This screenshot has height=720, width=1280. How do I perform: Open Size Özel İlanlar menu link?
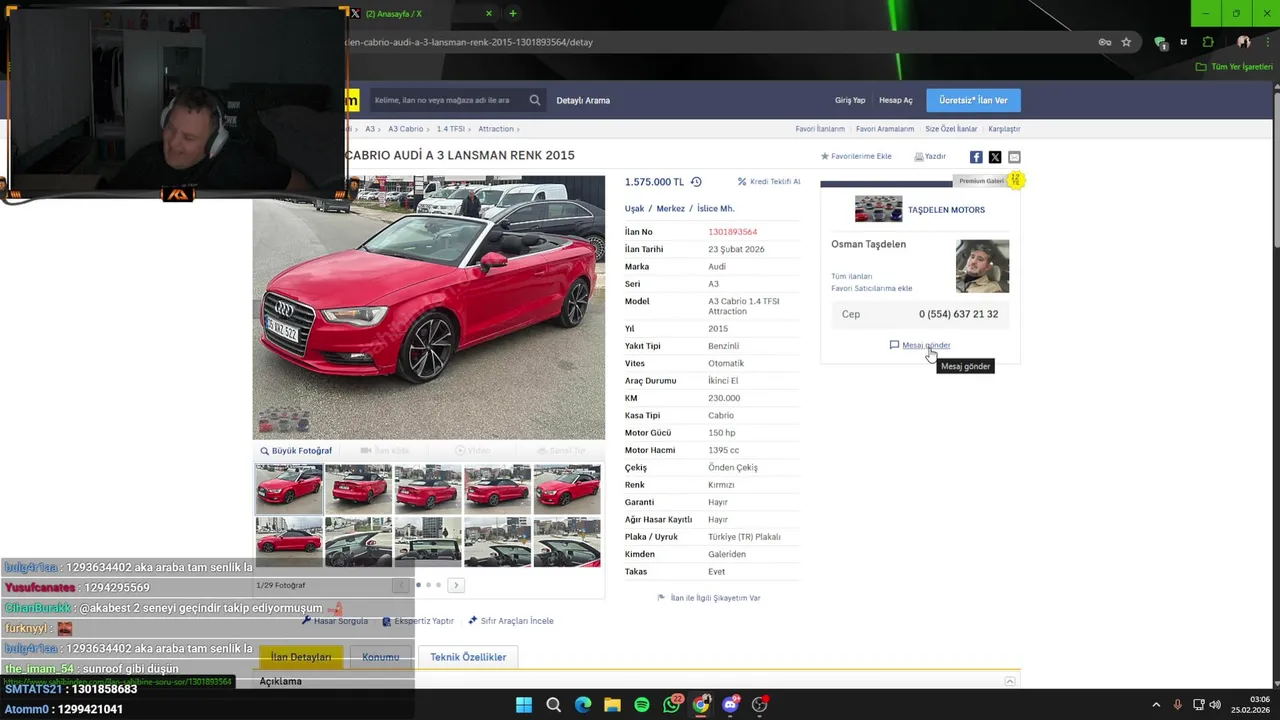click(951, 129)
